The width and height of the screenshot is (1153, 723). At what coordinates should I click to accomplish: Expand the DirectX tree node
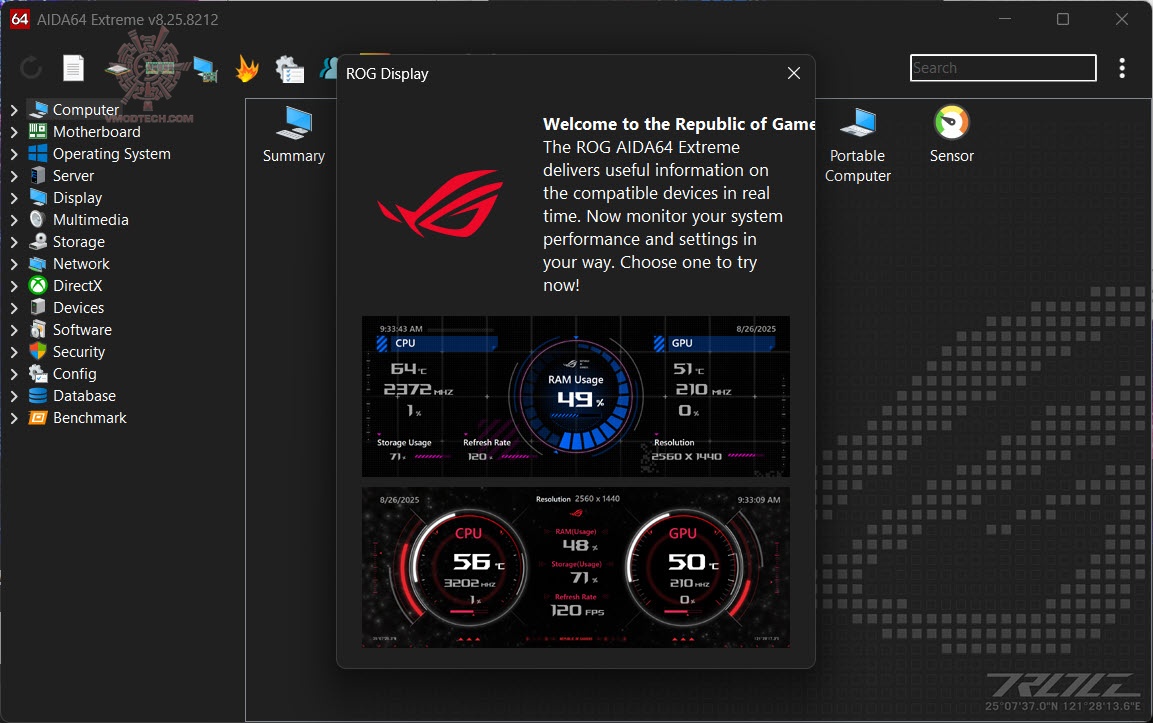[x=14, y=285]
